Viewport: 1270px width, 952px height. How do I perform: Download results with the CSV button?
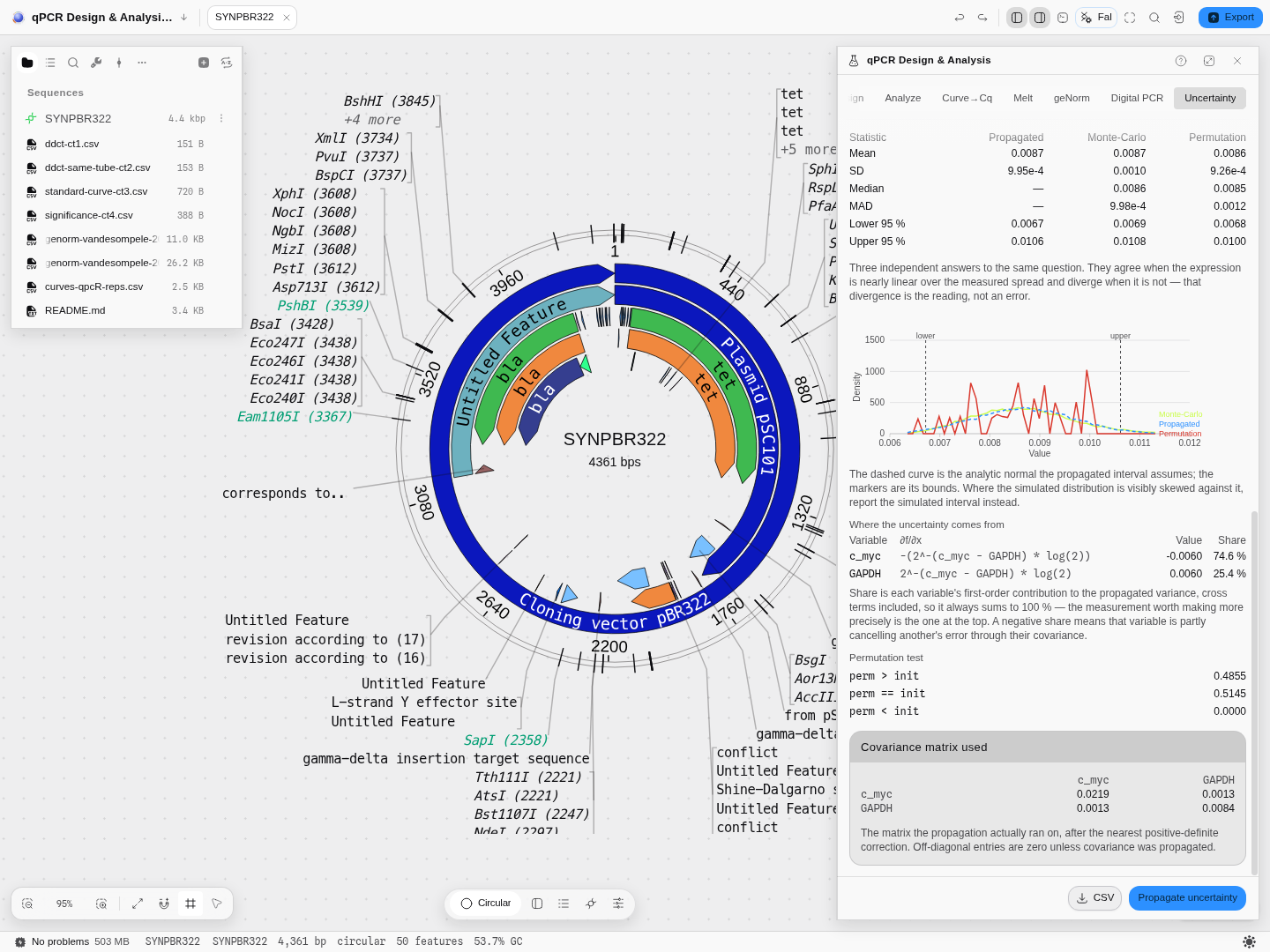point(1095,898)
